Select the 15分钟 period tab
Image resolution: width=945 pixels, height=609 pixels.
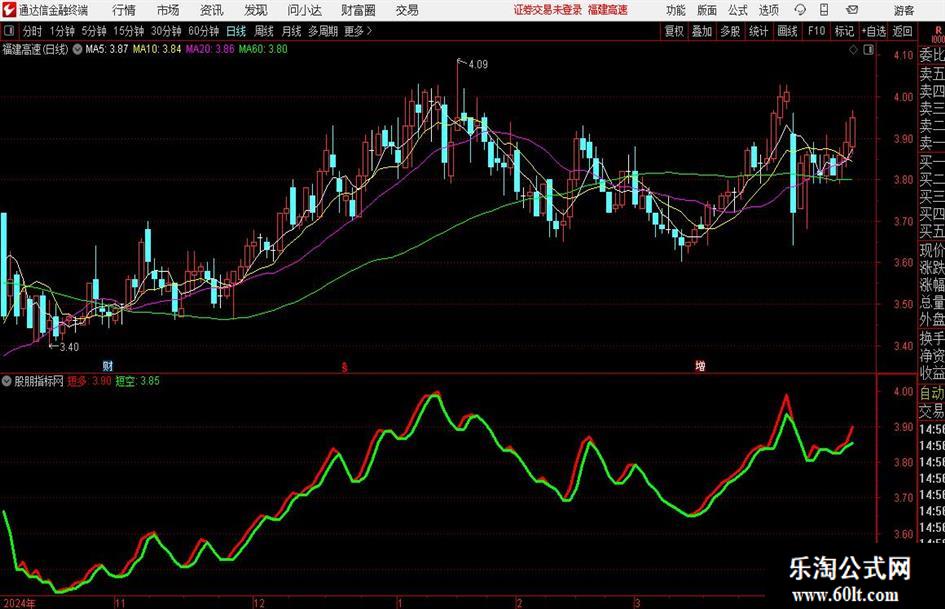click(x=129, y=31)
